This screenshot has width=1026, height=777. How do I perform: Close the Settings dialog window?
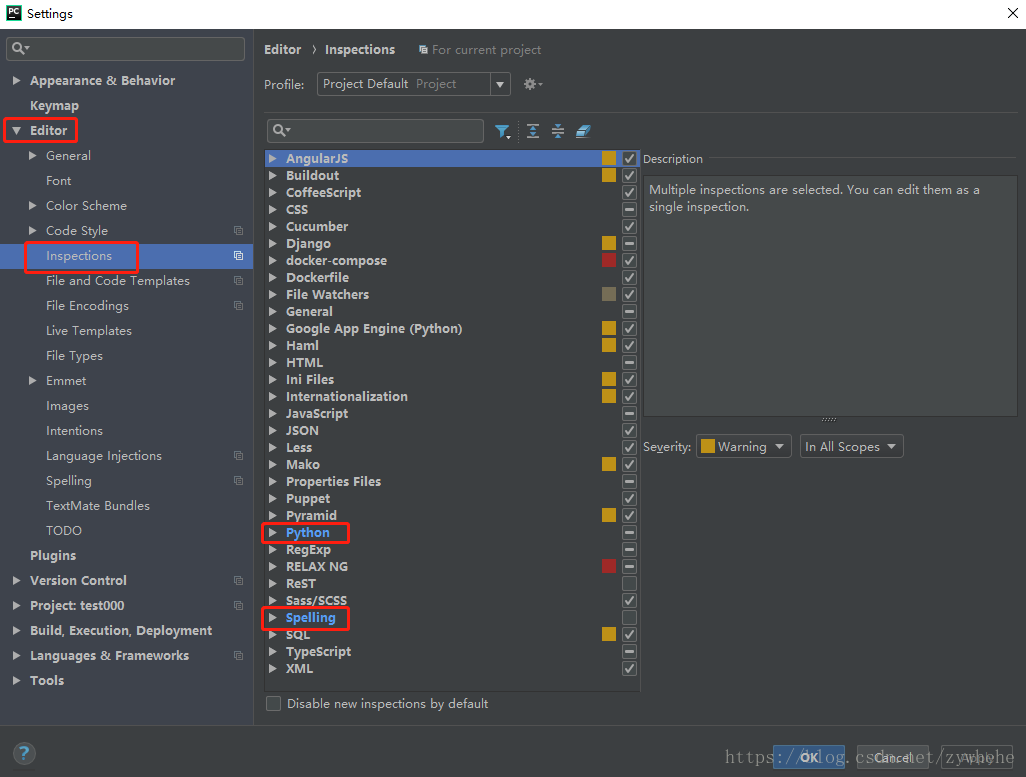click(x=1012, y=13)
